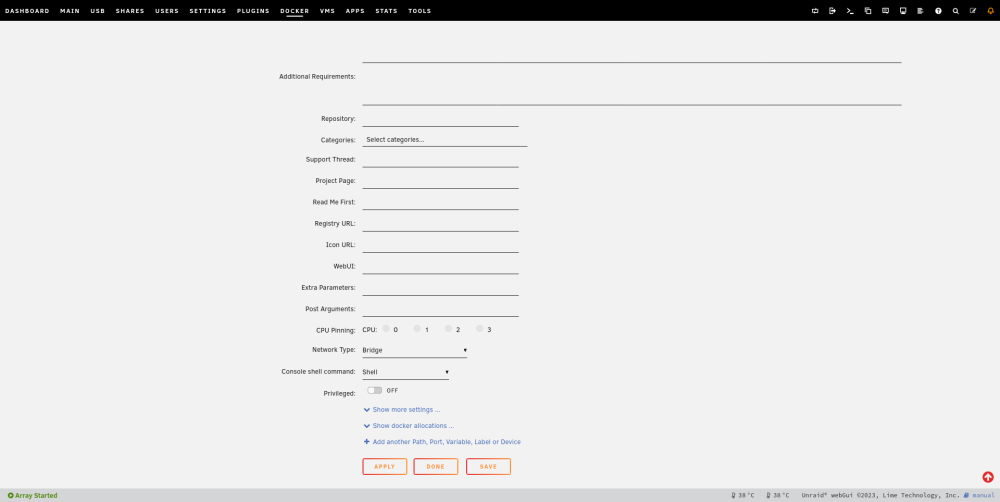Viewport: 1000px width, 502px height.
Task: Focus the Support Thread field
Action: [440, 160]
